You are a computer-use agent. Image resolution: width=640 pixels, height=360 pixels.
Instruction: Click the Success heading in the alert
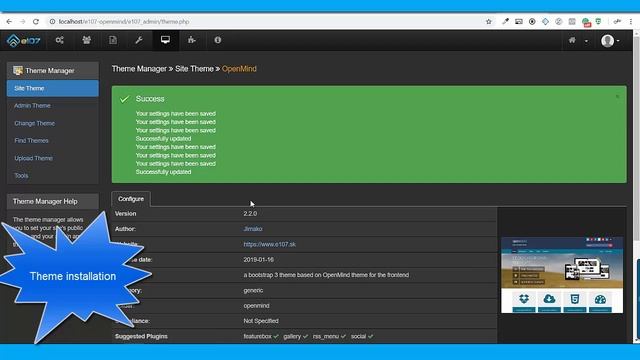pyautogui.click(x=150, y=99)
